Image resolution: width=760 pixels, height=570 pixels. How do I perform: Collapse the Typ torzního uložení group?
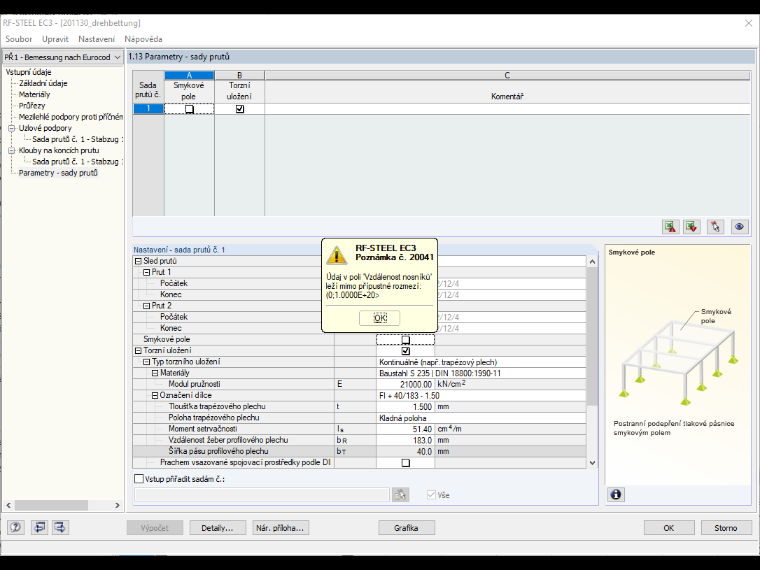tap(146, 362)
